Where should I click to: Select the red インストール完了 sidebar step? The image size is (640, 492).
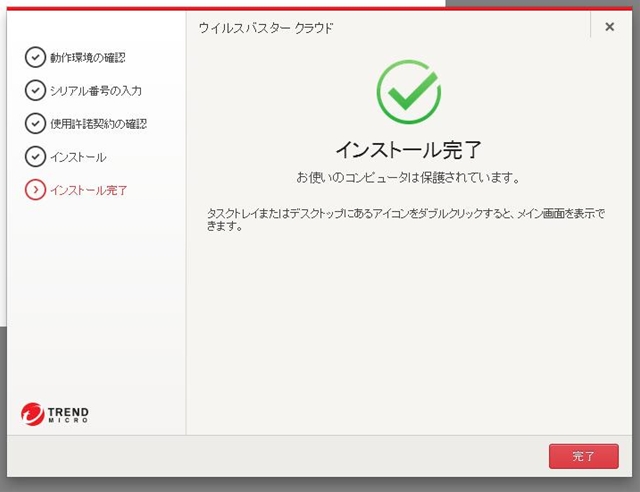click(89, 190)
